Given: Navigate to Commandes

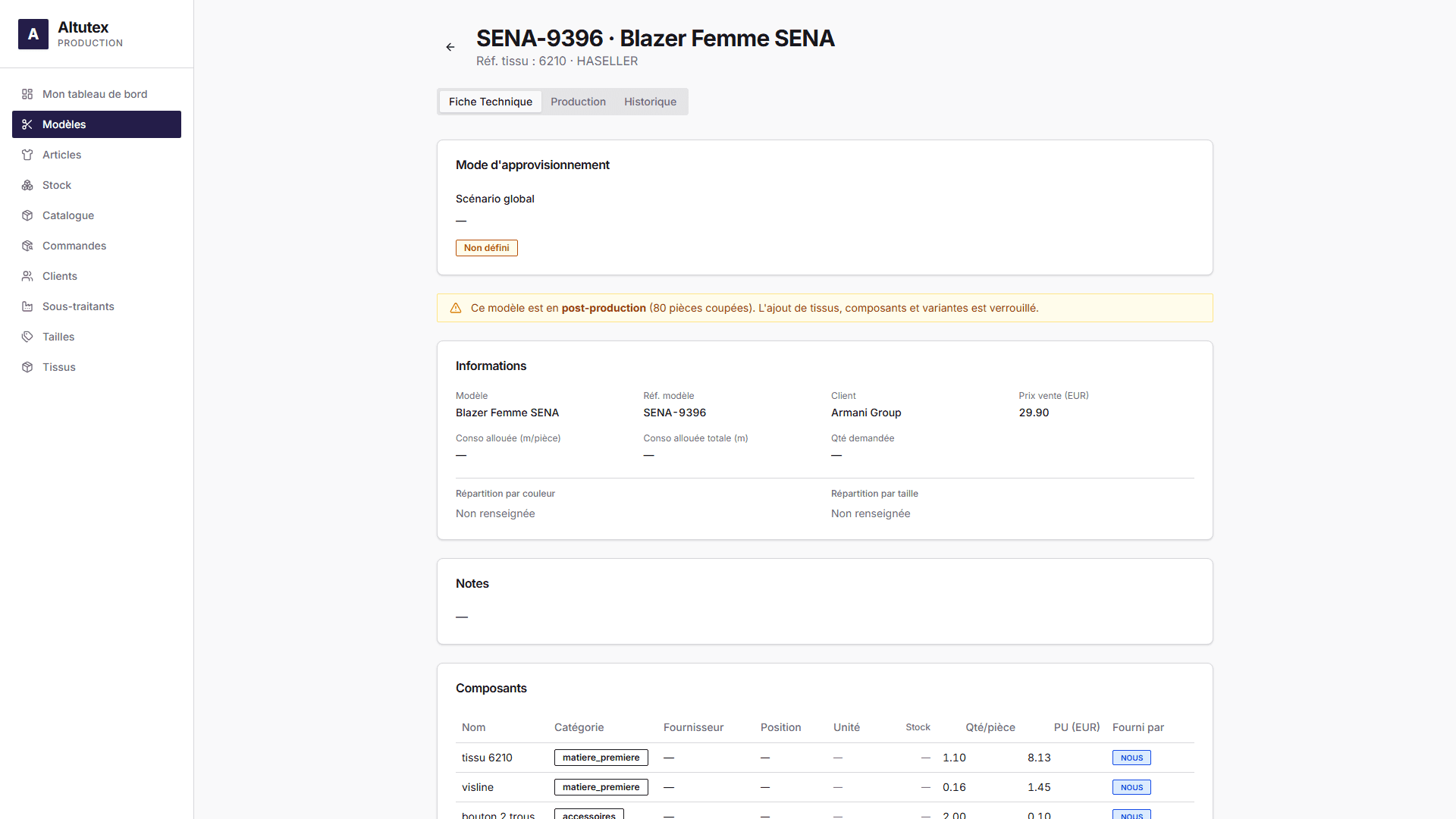Looking at the screenshot, I should coord(96,246).
